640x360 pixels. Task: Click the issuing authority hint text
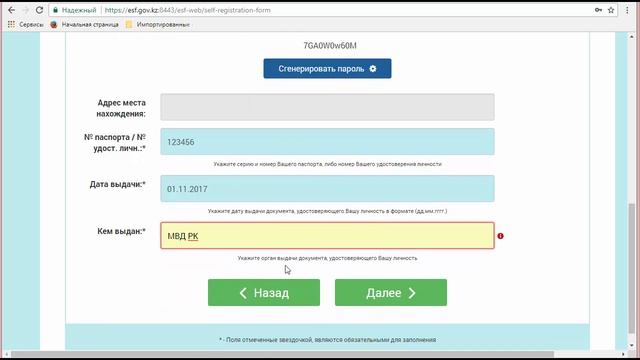(327, 258)
